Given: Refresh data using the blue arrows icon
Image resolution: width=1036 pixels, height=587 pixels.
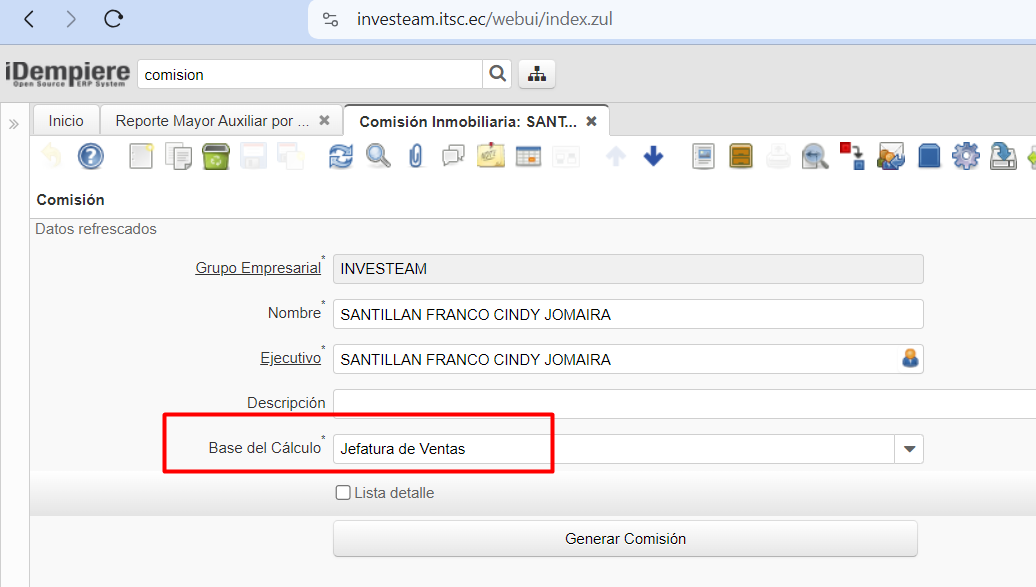Looking at the screenshot, I should coord(341,156).
